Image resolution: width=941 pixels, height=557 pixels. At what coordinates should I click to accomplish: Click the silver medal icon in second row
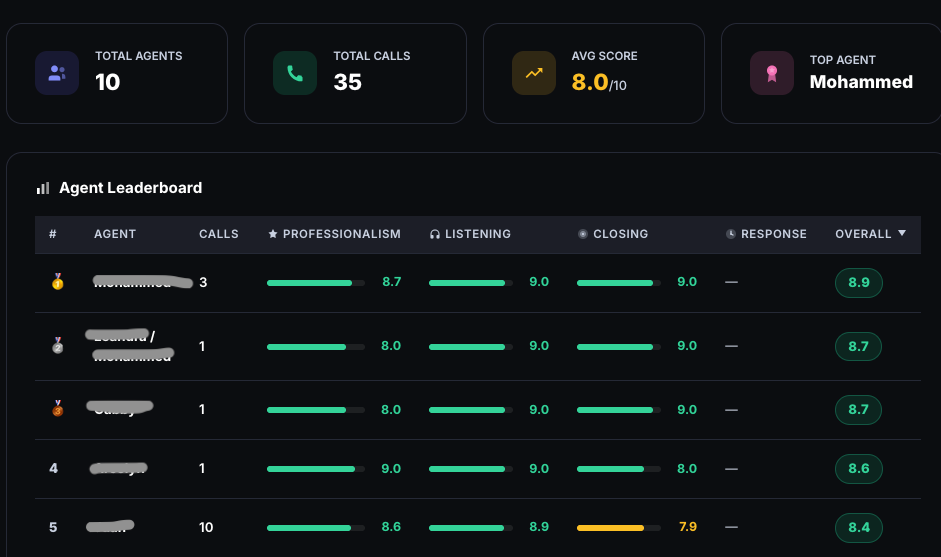(57, 346)
